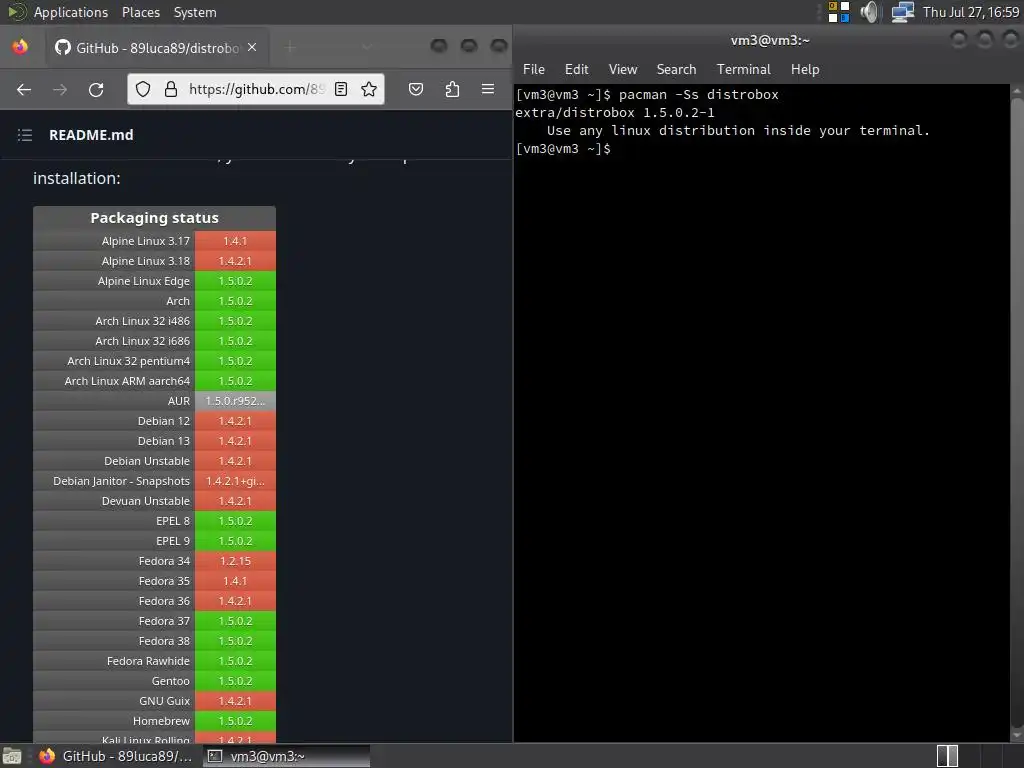Toggle Firefox reader view
The image size is (1024, 768).
(341, 89)
